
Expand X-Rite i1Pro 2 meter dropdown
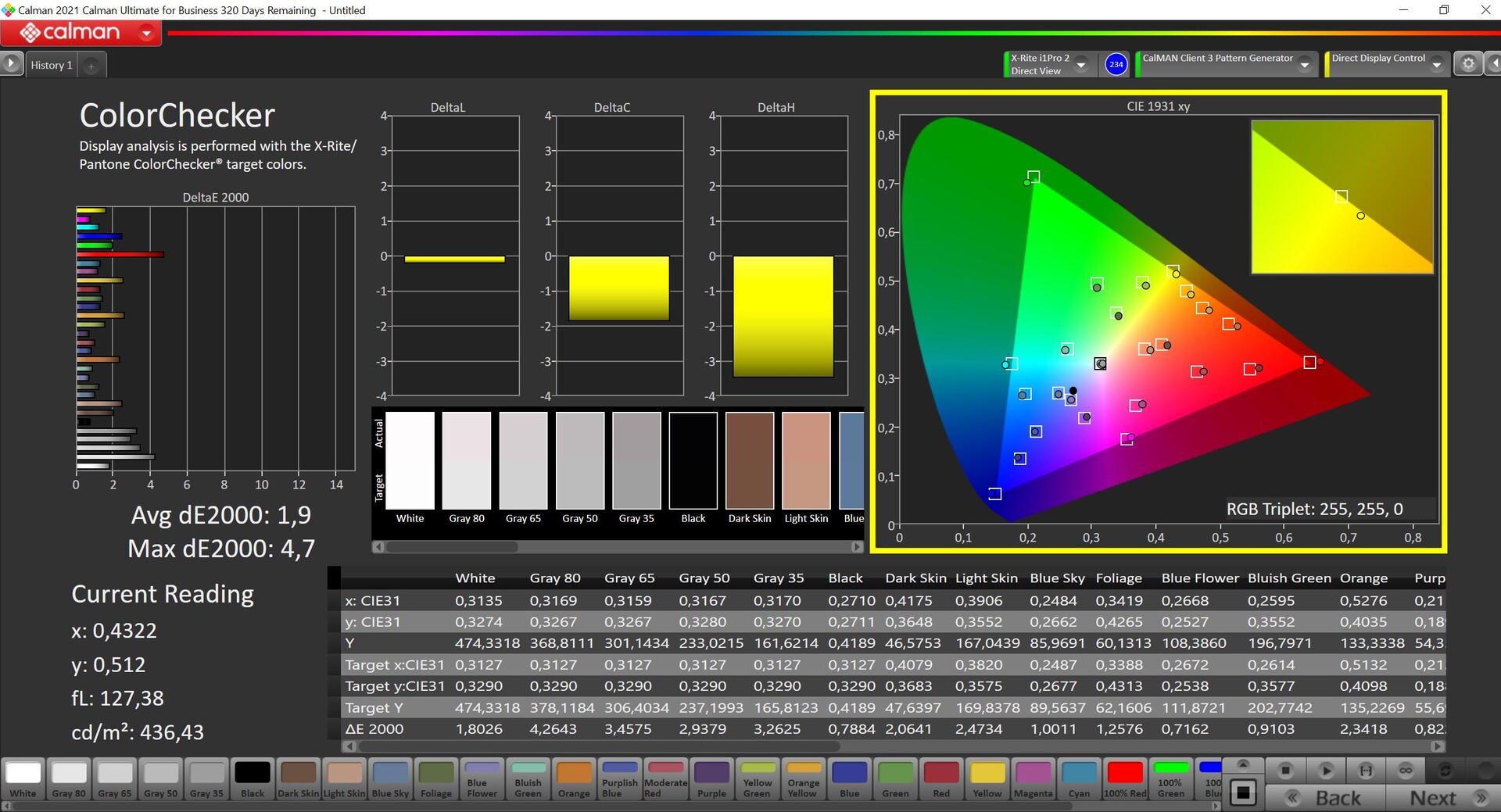tap(1081, 65)
